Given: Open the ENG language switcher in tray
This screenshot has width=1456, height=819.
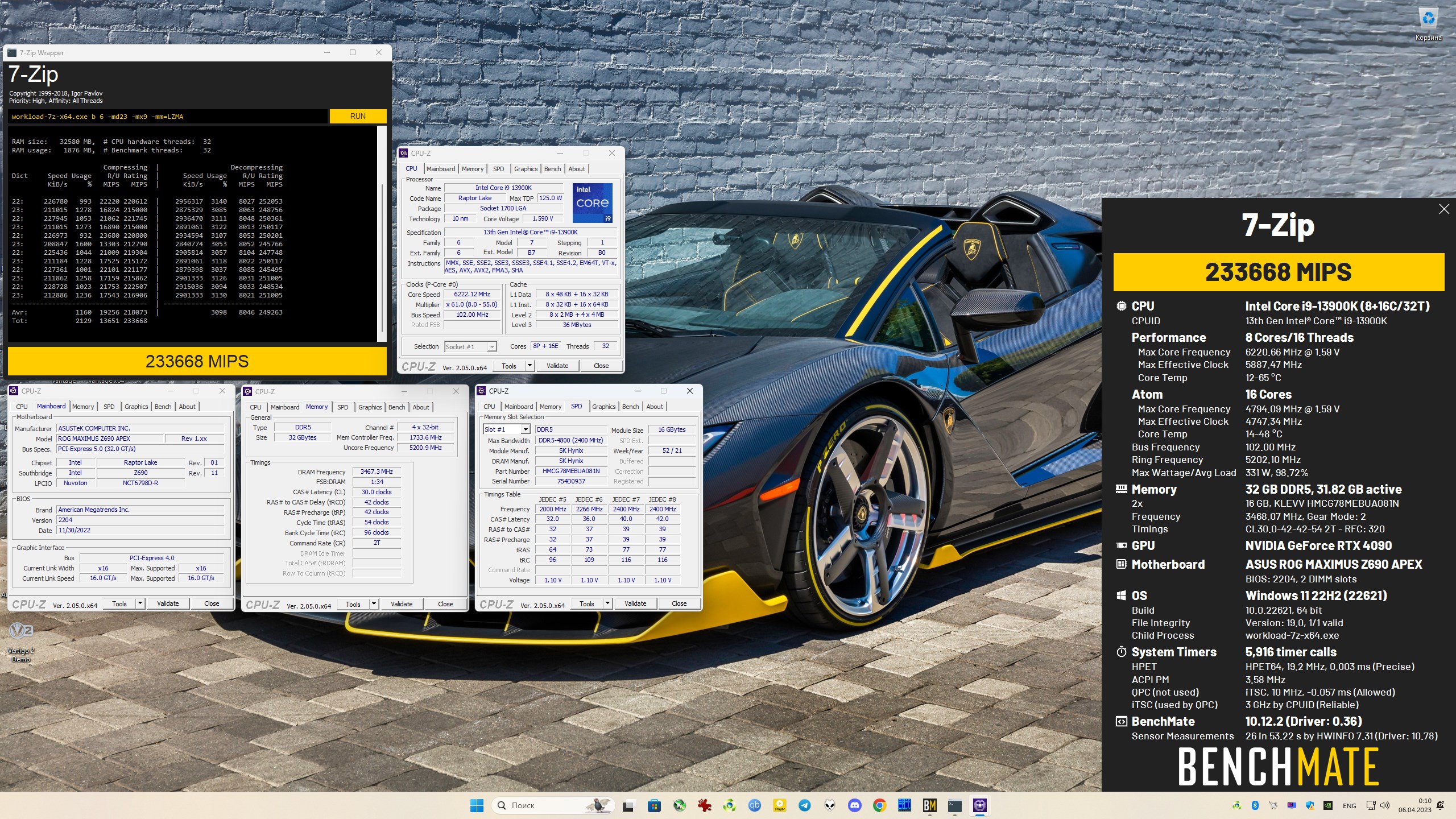Looking at the screenshot, I should [x=1349, y=806].
